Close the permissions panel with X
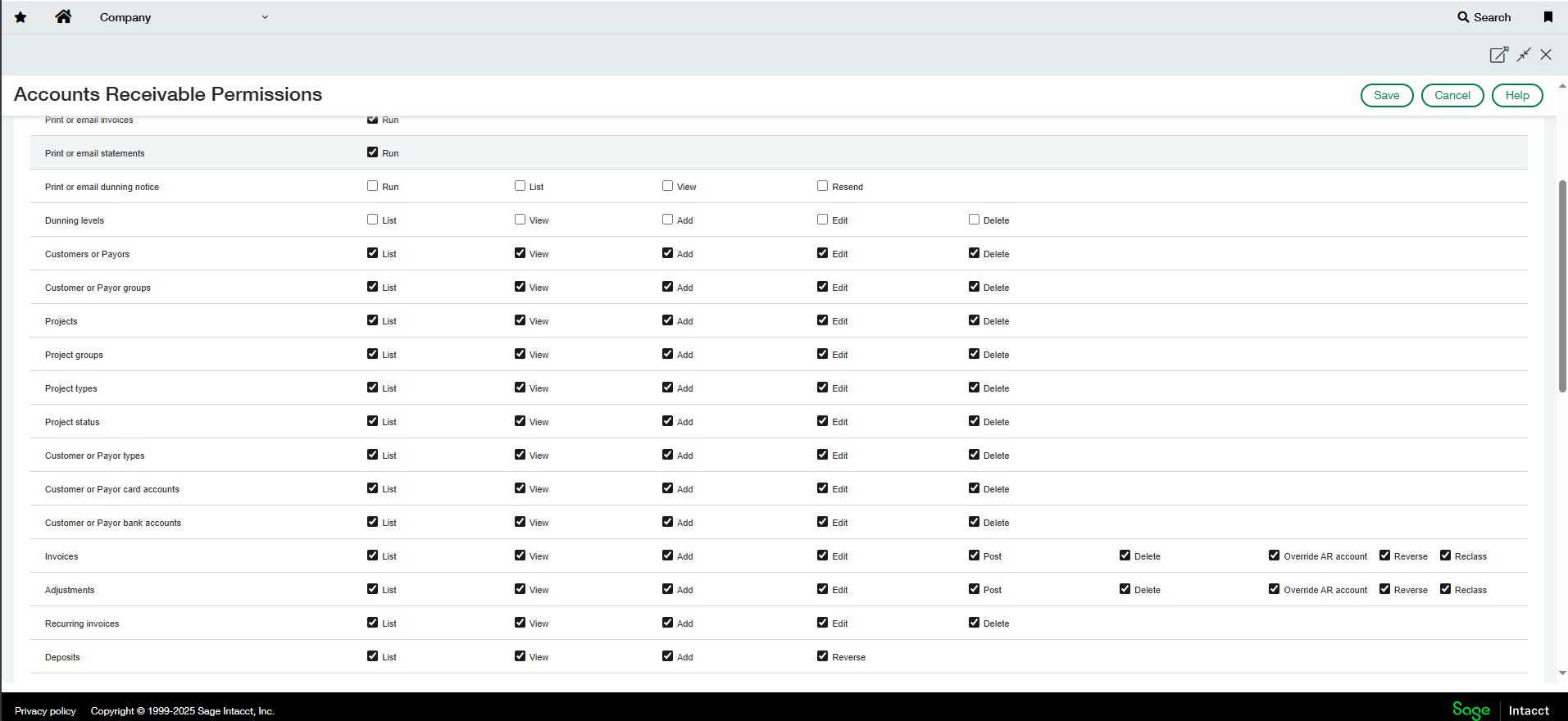 (x=1546, y=55)
